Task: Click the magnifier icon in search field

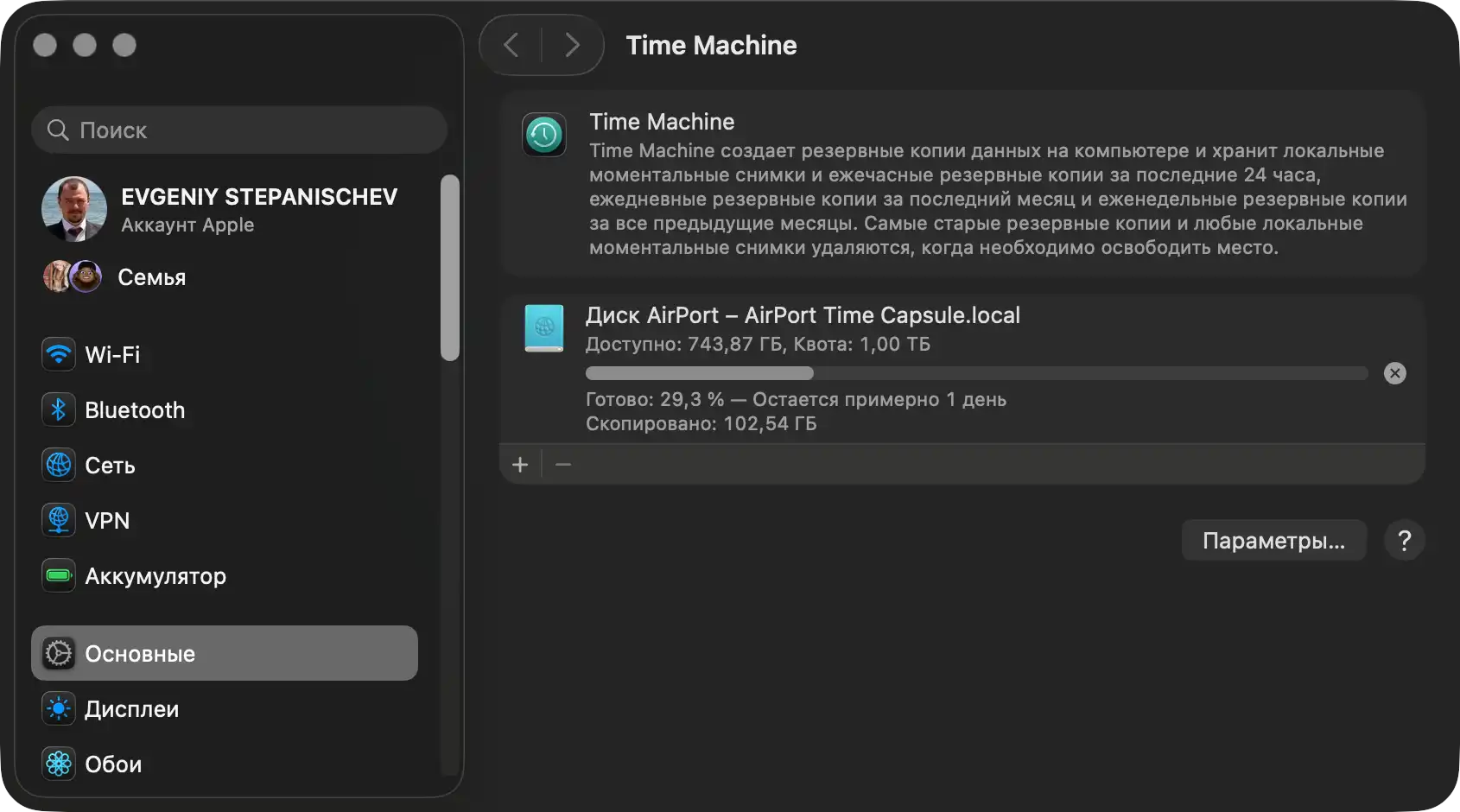Action: (58, 130)
